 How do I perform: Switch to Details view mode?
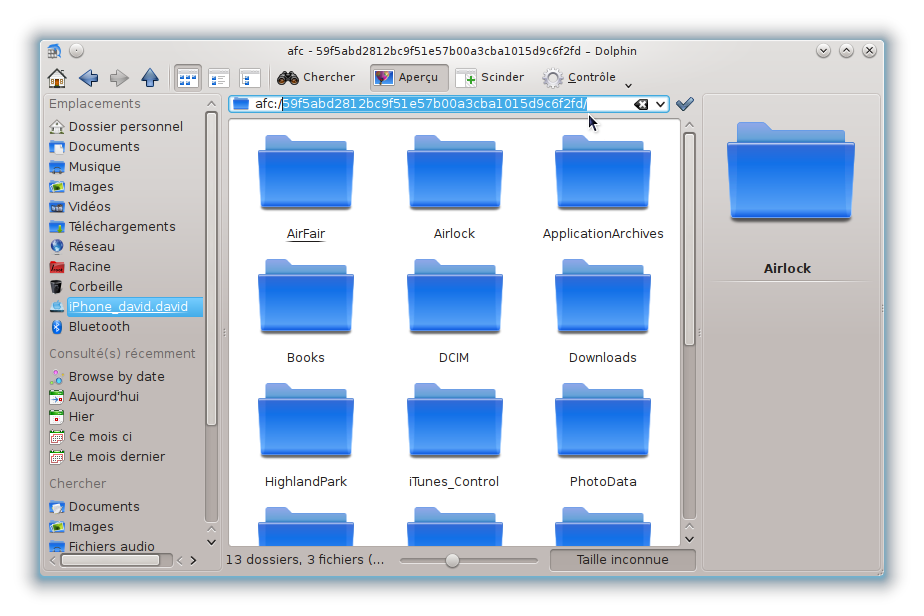219,78
